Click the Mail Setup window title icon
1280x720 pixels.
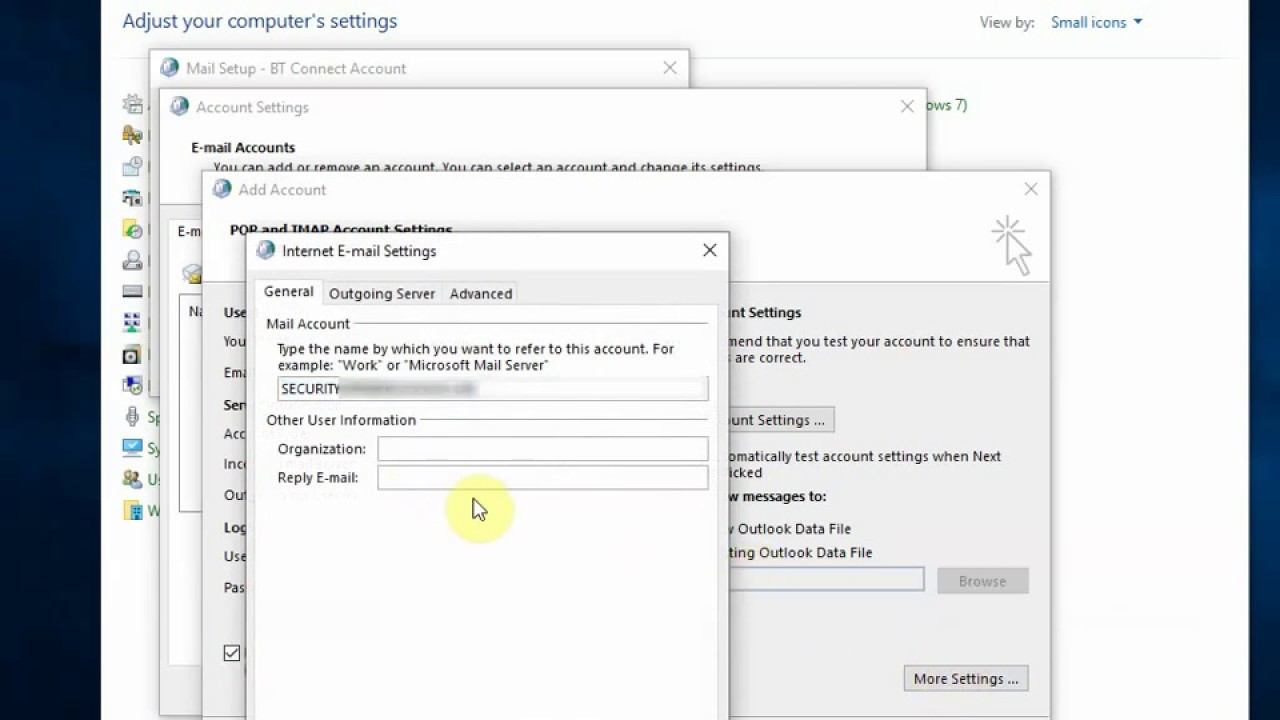pyautogui.click(x=170, y=68)
